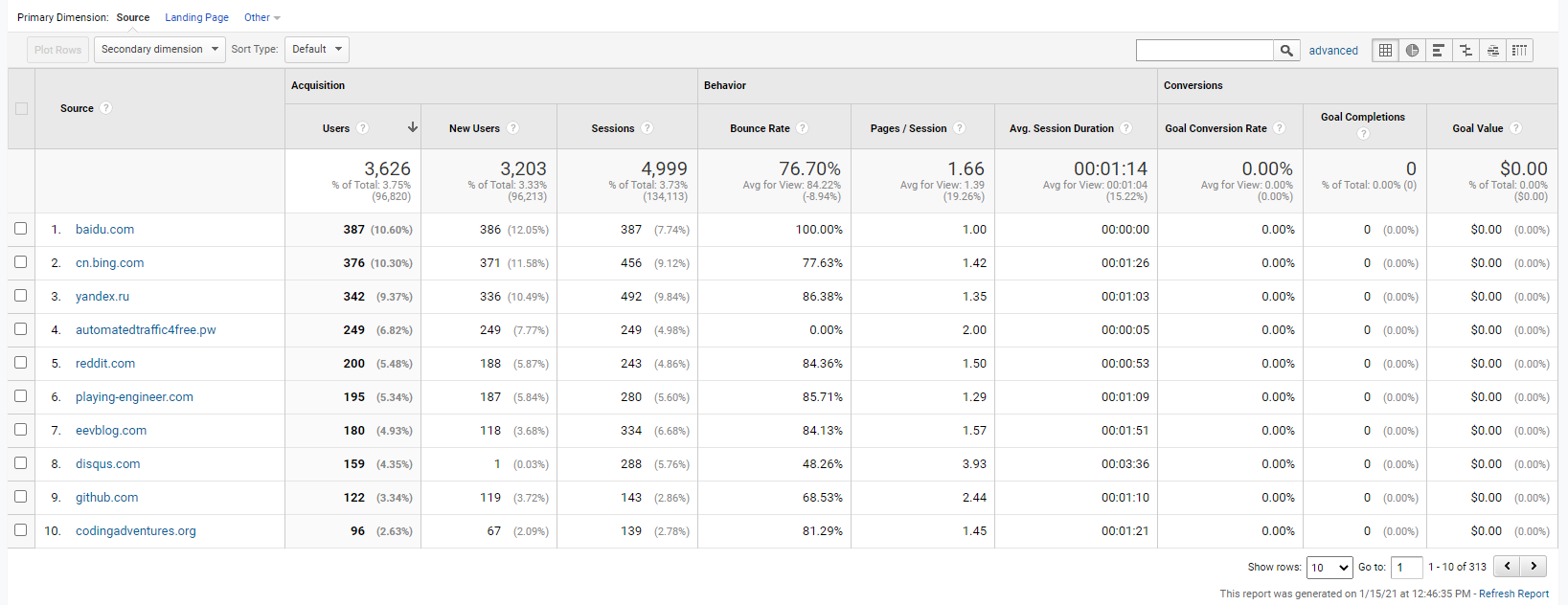1568x605 pixels.
Task: Click the magnifier search button
Action: [1286, 51]
